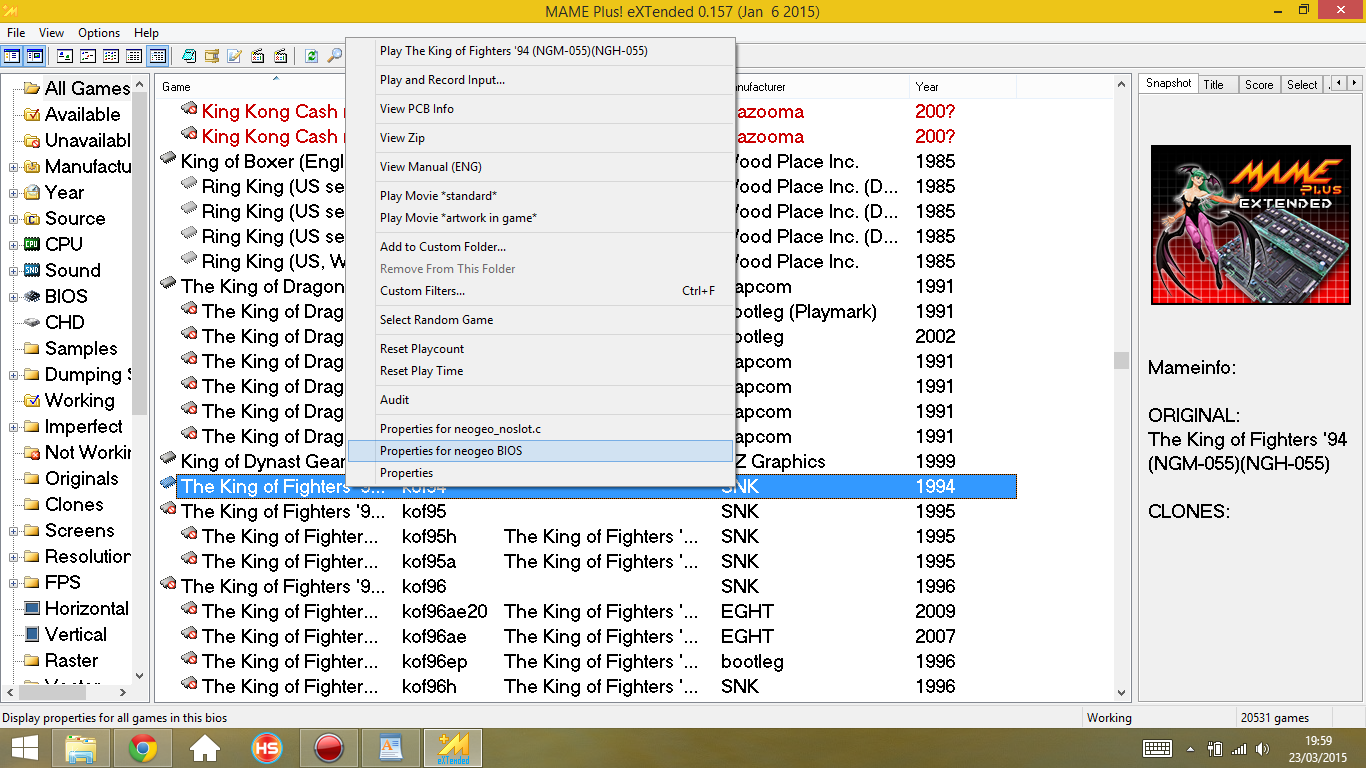Switch to details view toolbar icon
Screen dimensions: 1366x768
tap(134, 56)
